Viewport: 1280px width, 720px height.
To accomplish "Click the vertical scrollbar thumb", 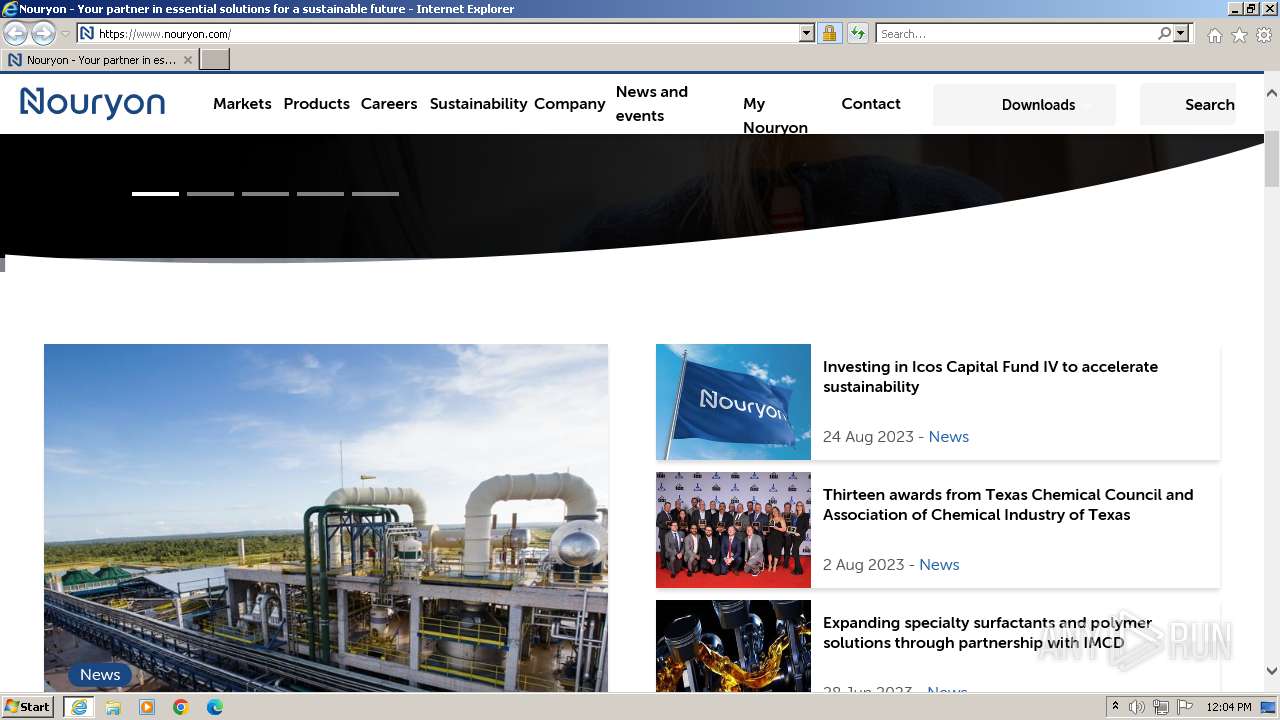I will coord(1272,159).
